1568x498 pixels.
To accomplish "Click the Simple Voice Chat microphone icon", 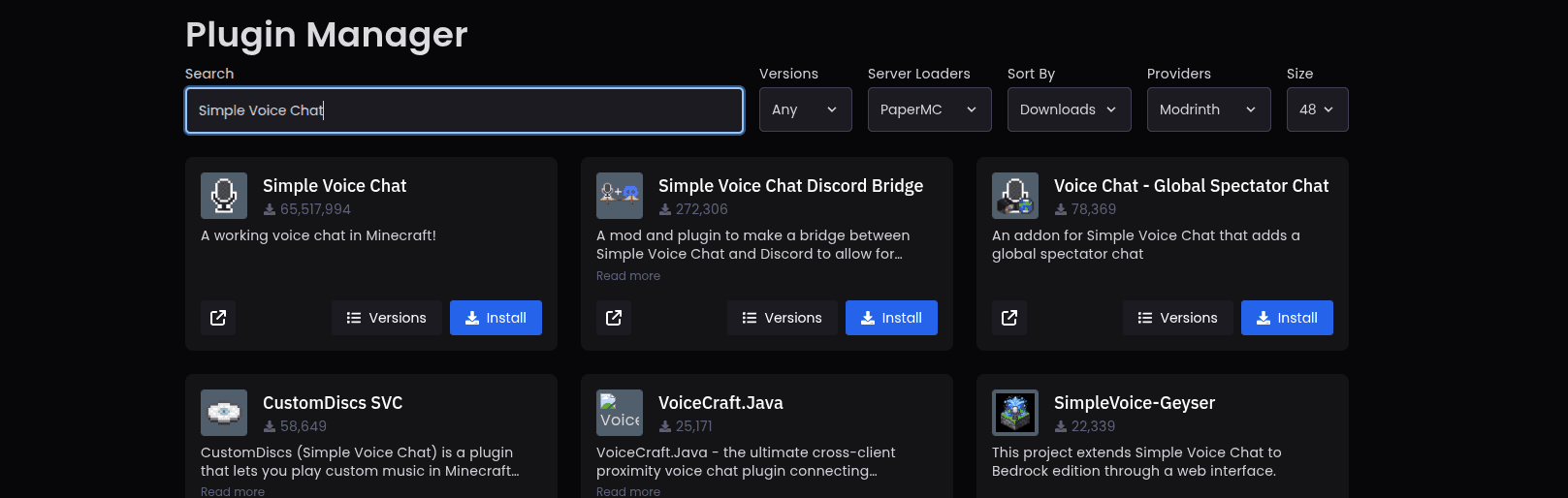I will pyautogui.click(x=224, y=196).
